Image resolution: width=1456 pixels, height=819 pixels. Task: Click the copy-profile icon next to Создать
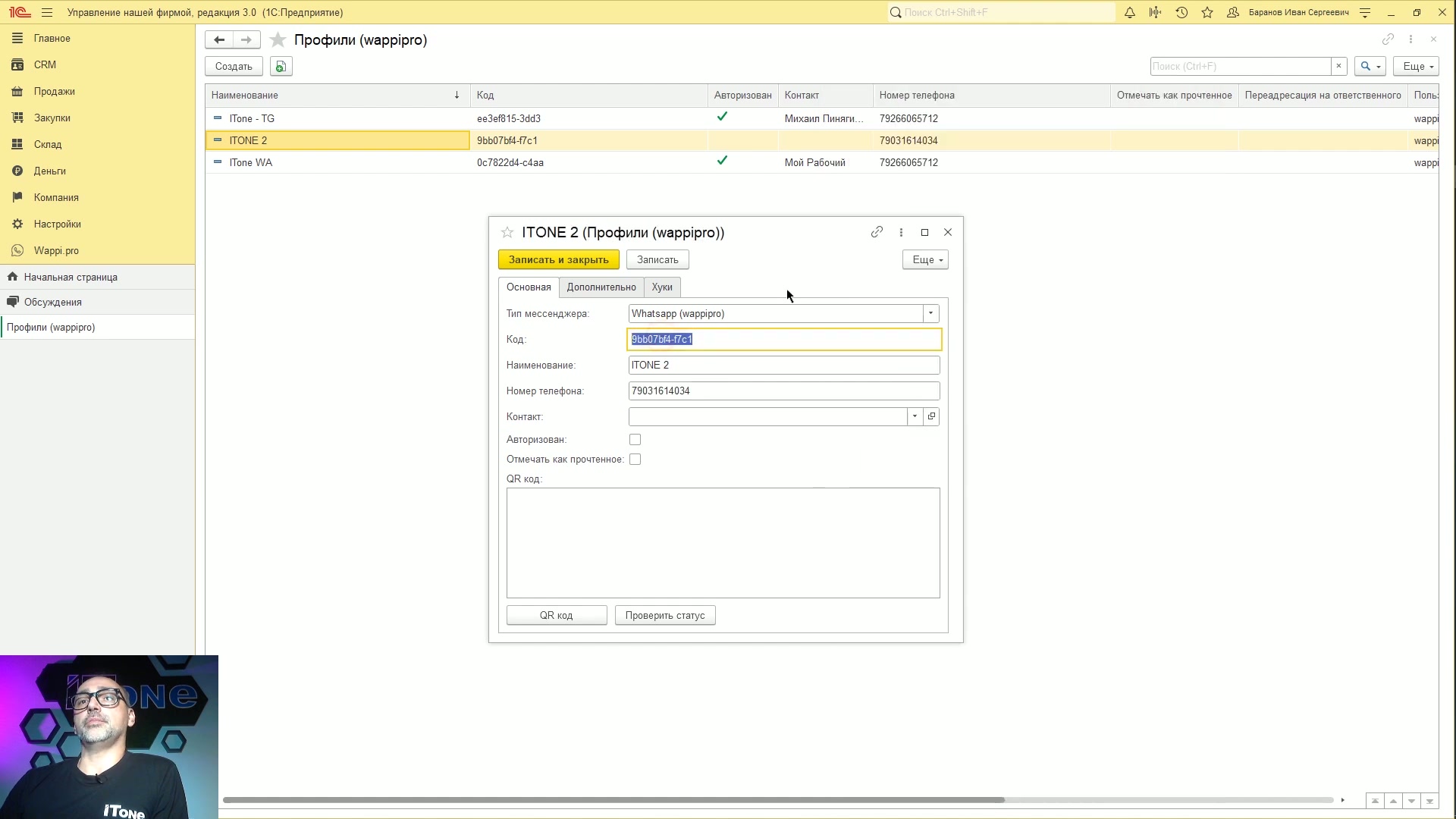tap(281, 67)
